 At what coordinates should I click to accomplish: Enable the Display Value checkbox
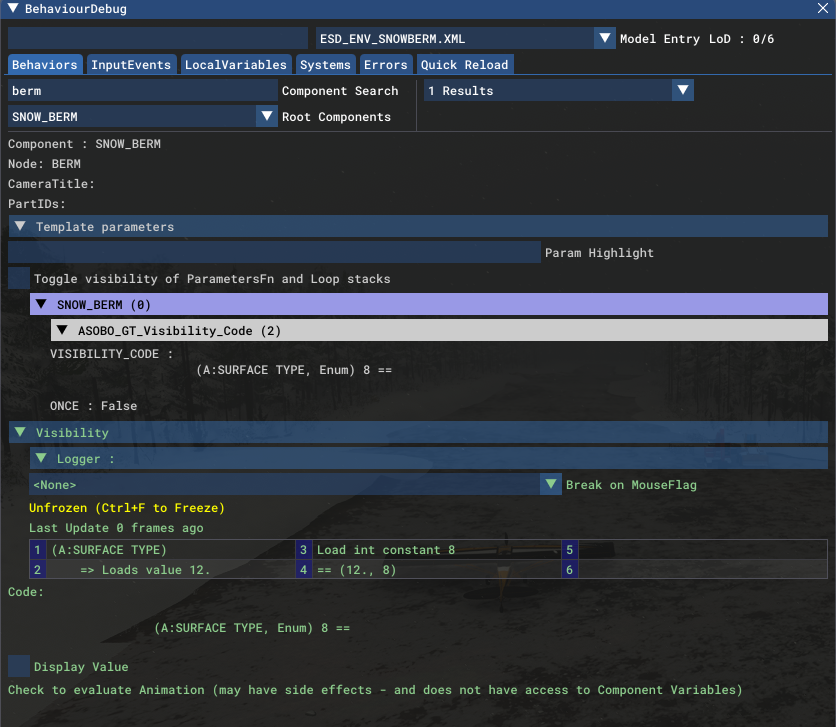point(17,666)
